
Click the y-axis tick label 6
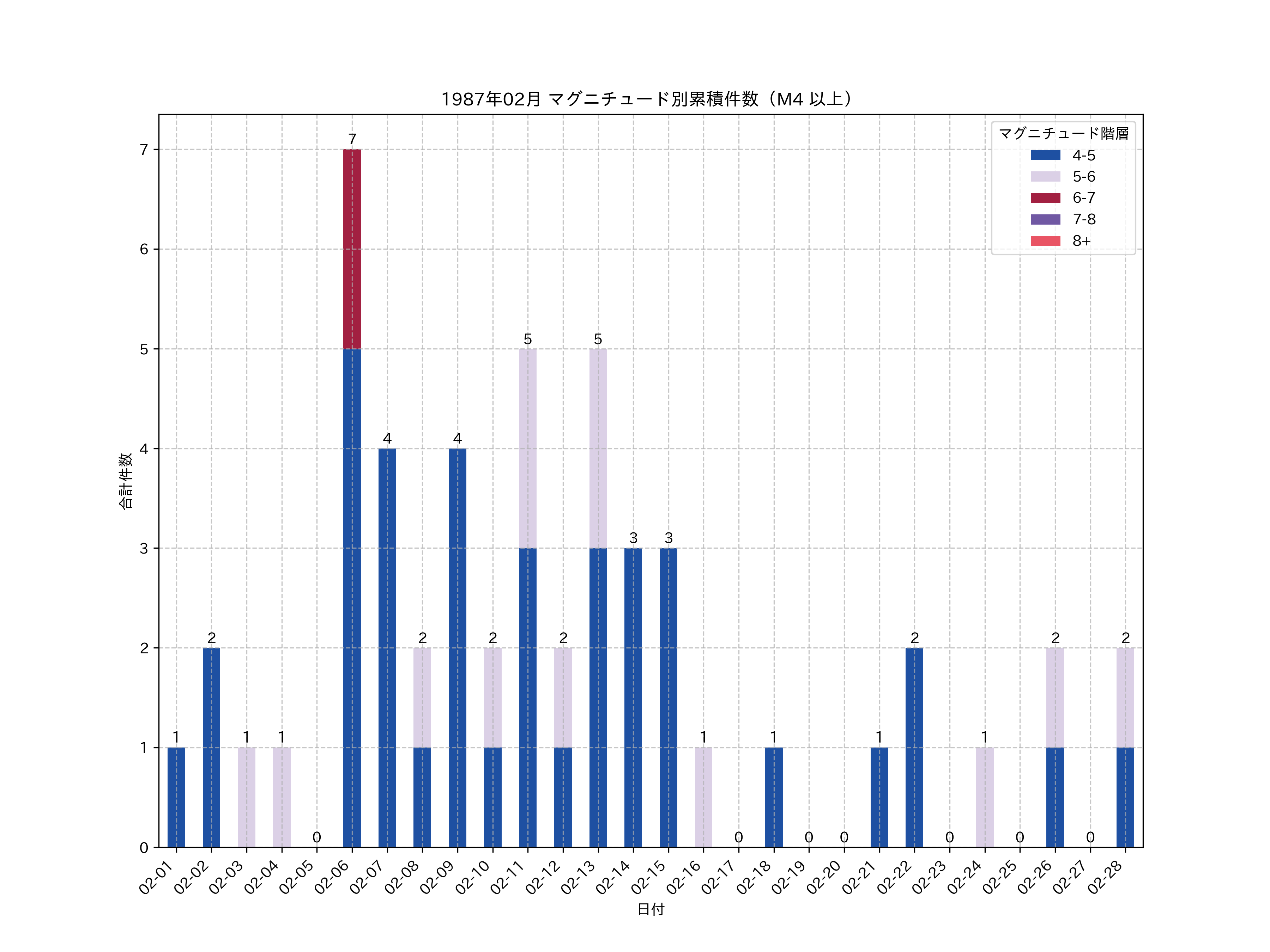click(x=144, y=249)
